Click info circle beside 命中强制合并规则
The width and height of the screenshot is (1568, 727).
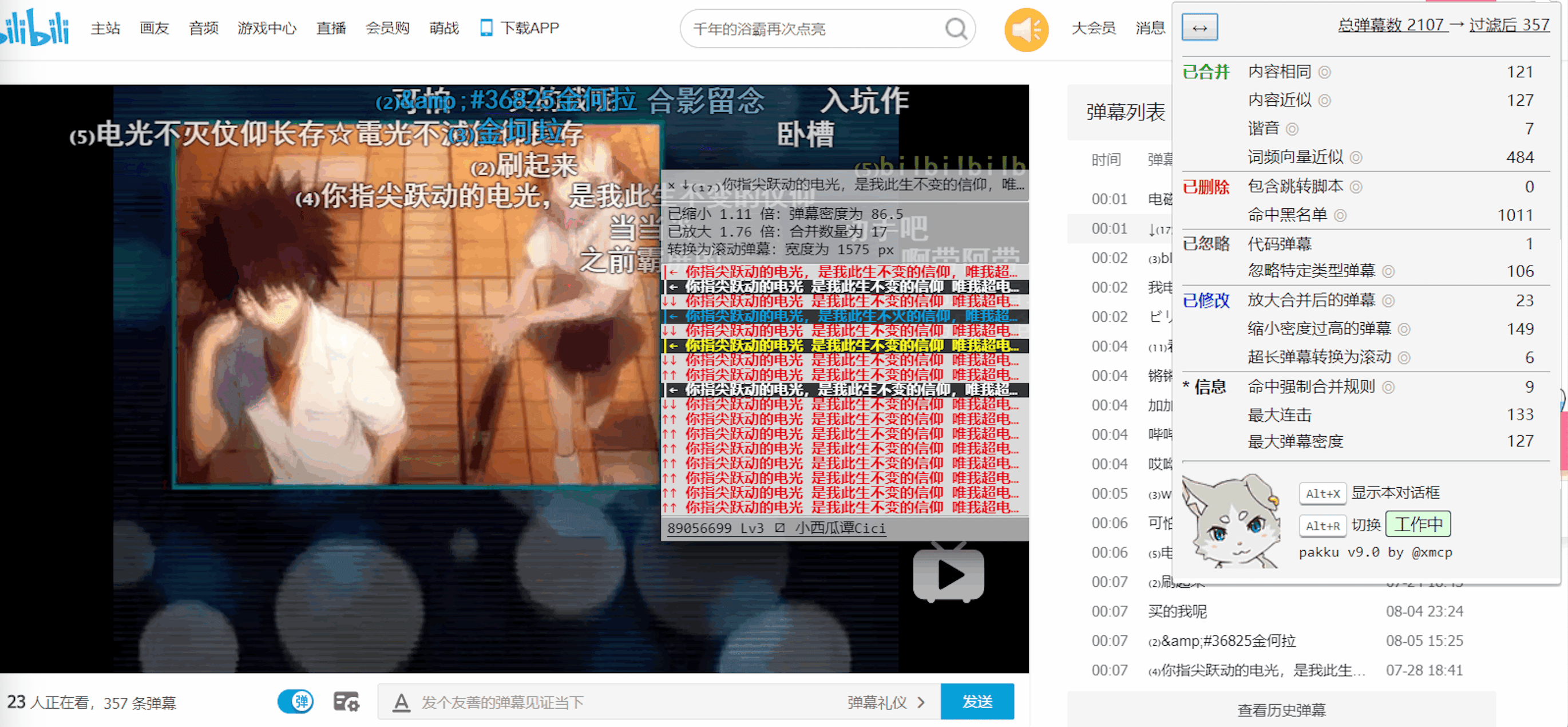pyautogui.click(x=1388, y=387)
